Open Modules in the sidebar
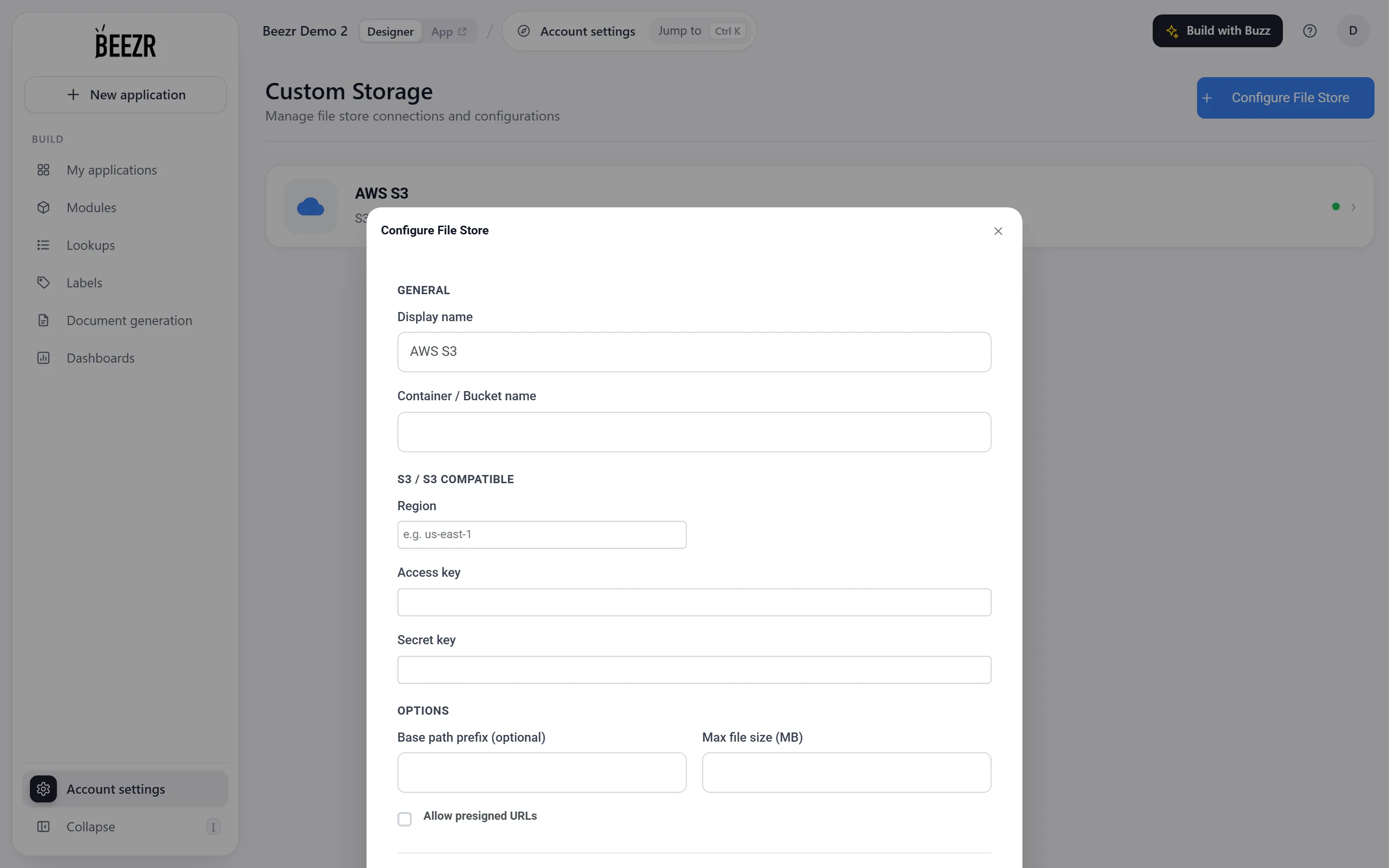This screenshot has height=868, width=1389. (x=125, y=207)
